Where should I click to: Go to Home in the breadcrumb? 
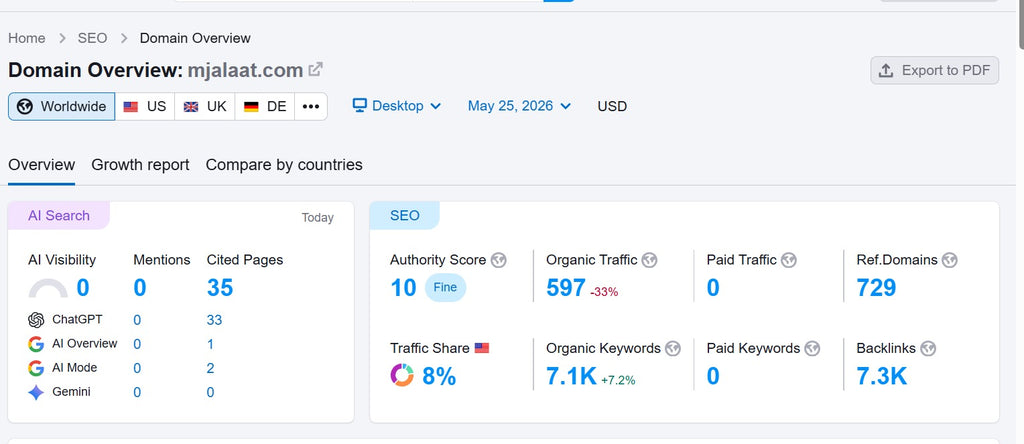27,39
